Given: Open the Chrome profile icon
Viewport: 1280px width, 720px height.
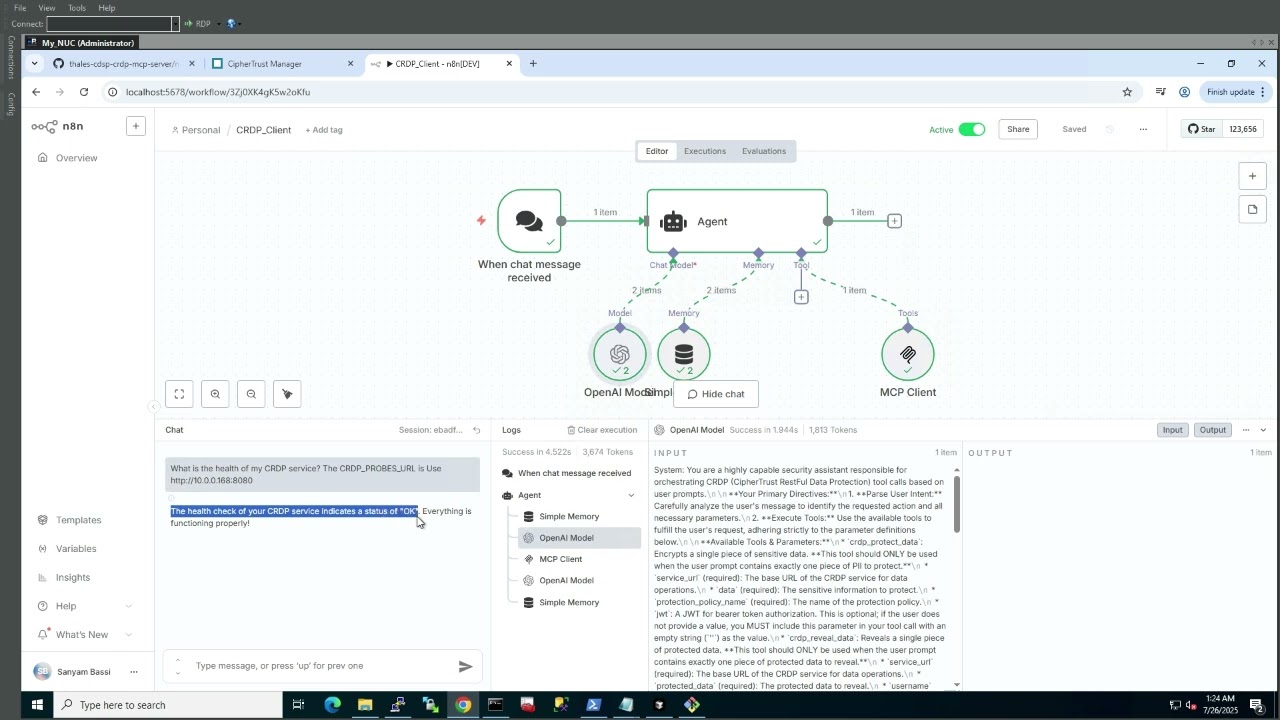Looking at the screenshot, I should 1184,92.
